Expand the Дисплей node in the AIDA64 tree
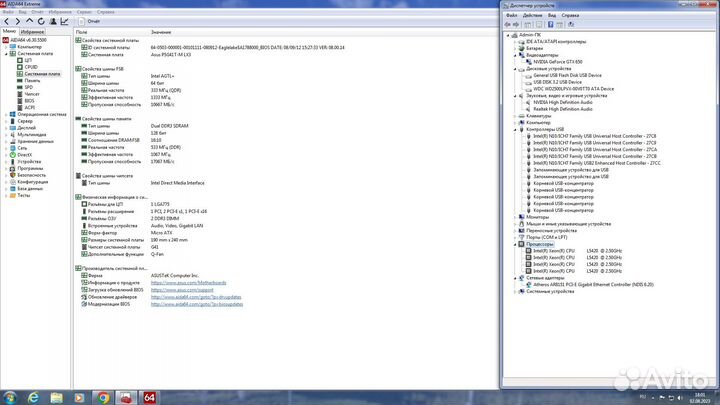This screenshot has height=405, width=720. pos(6,128)
